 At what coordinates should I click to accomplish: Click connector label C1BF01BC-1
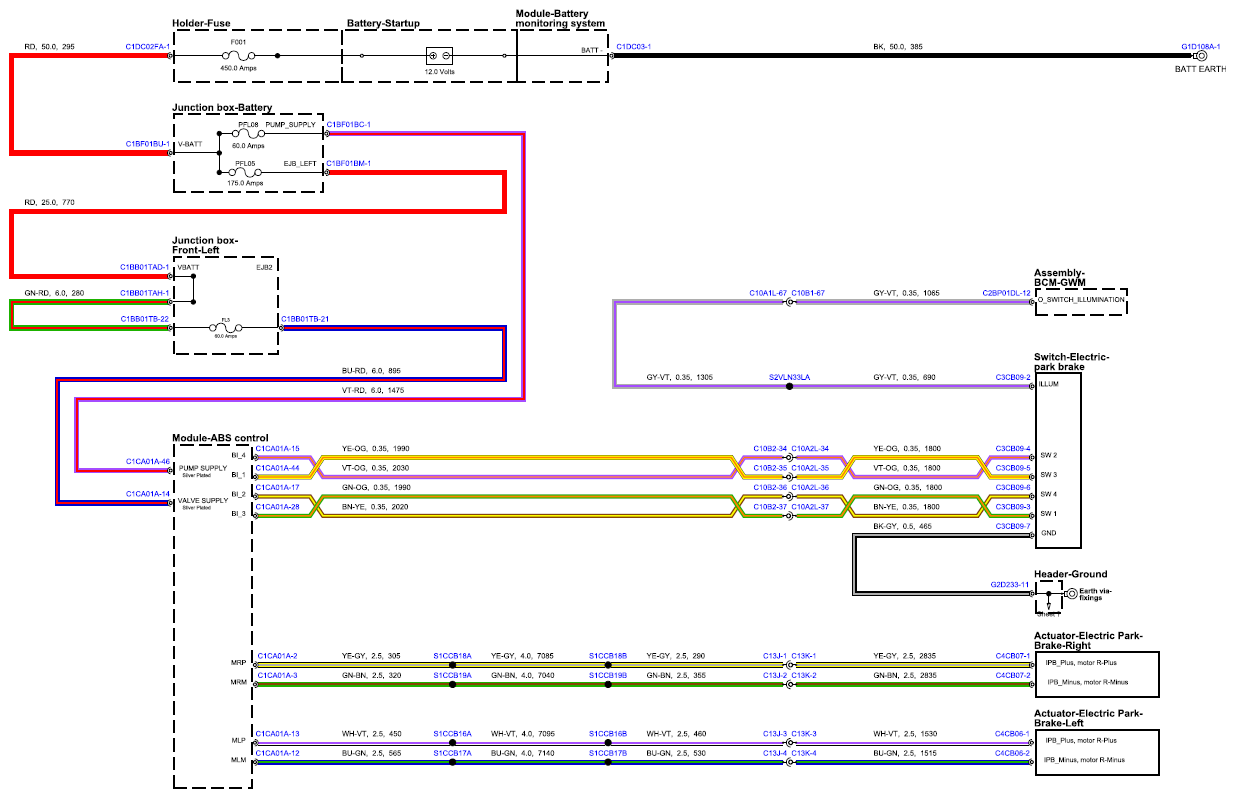click(349, 124)
